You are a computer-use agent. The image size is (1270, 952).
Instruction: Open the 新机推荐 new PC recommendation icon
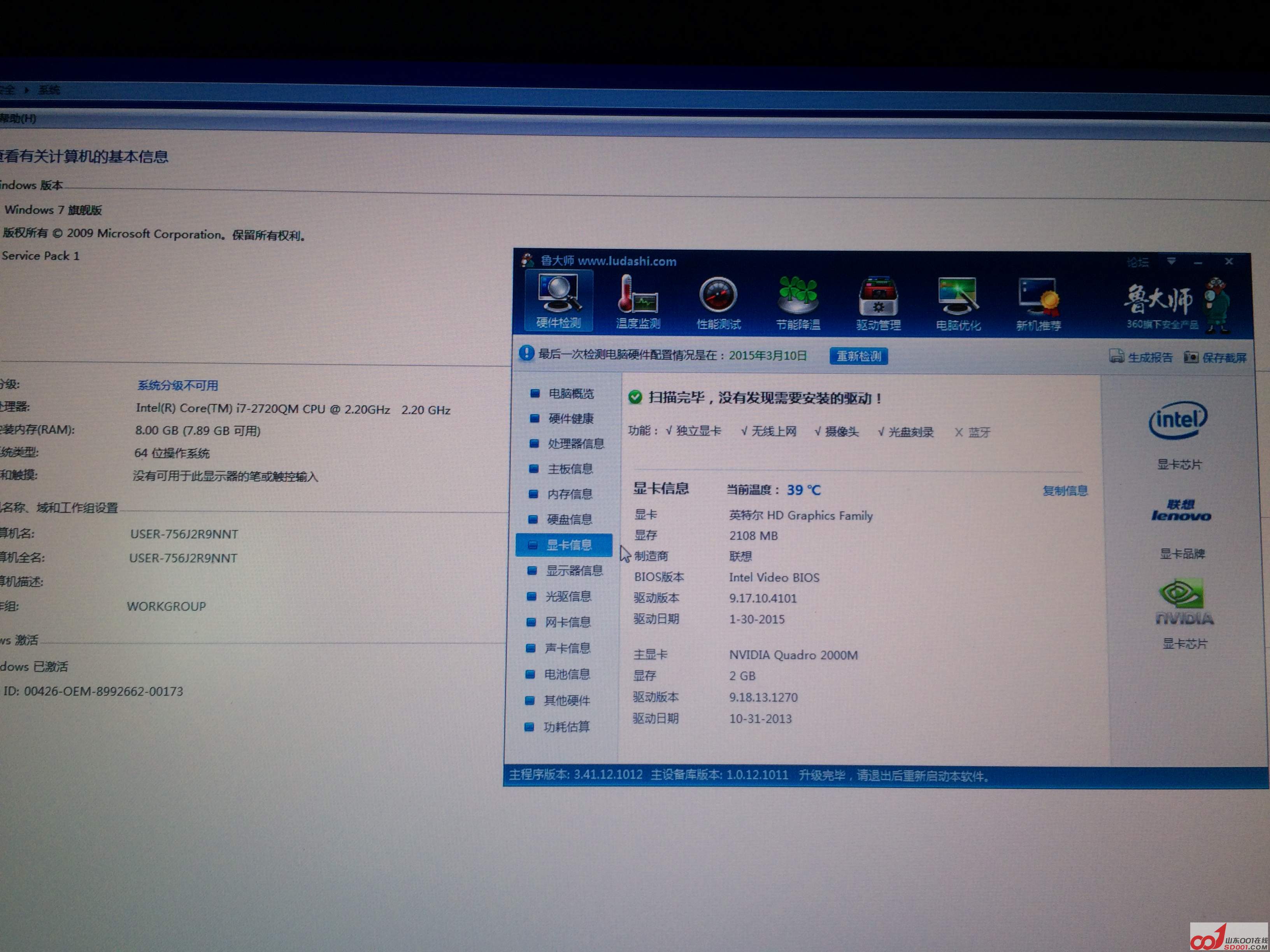[1038, 306]
